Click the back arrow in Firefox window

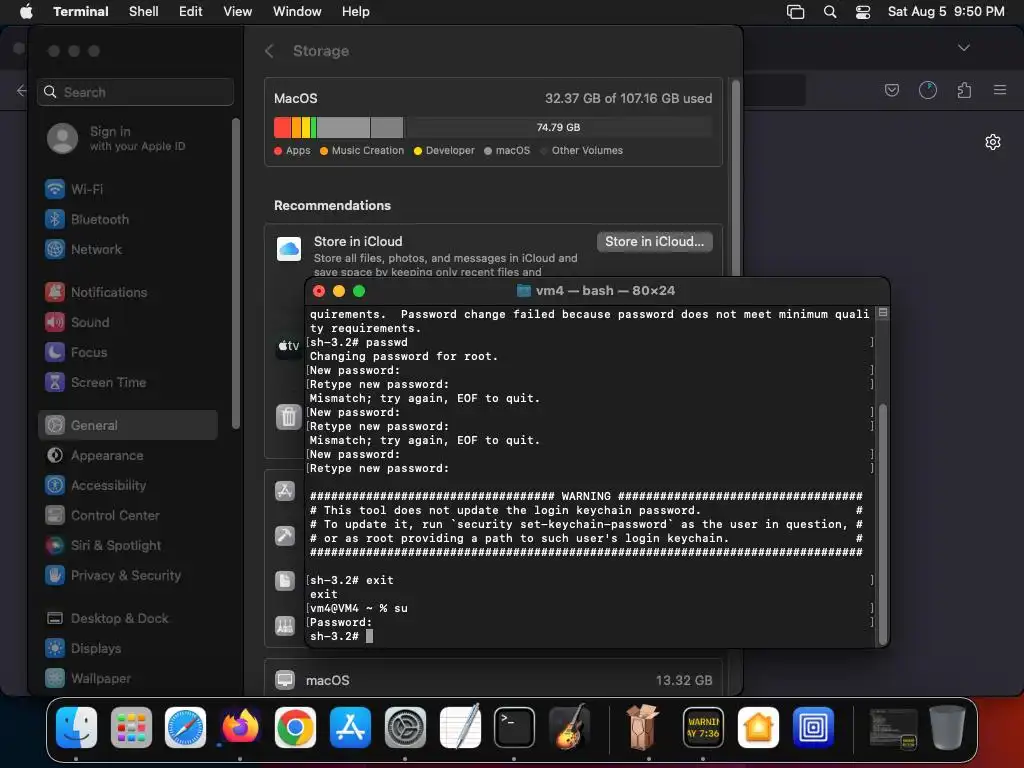click(x=22, y=91)
